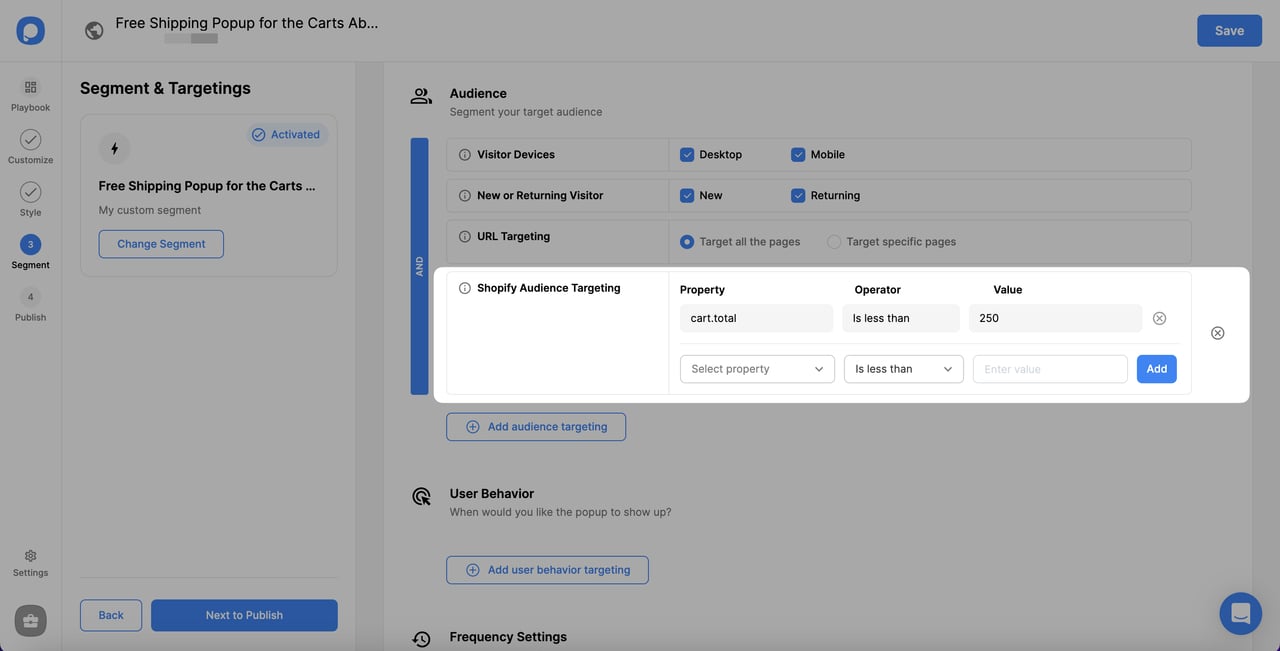Click the campaign title text
Screen dimensions: 1280x651
coord(247,22)
